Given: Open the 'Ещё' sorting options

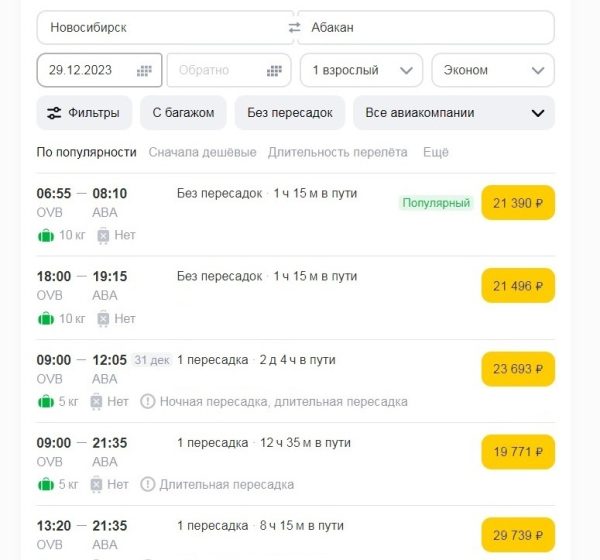Looking at the screenshot, I should [436, 153].
